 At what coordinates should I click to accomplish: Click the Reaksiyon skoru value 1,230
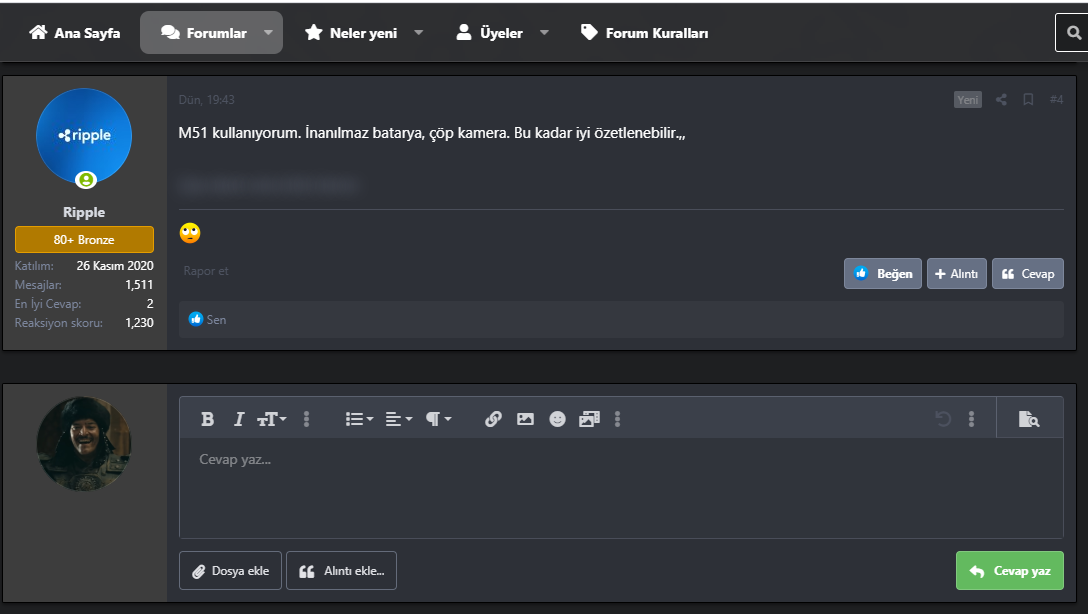[x=139, y=323]
